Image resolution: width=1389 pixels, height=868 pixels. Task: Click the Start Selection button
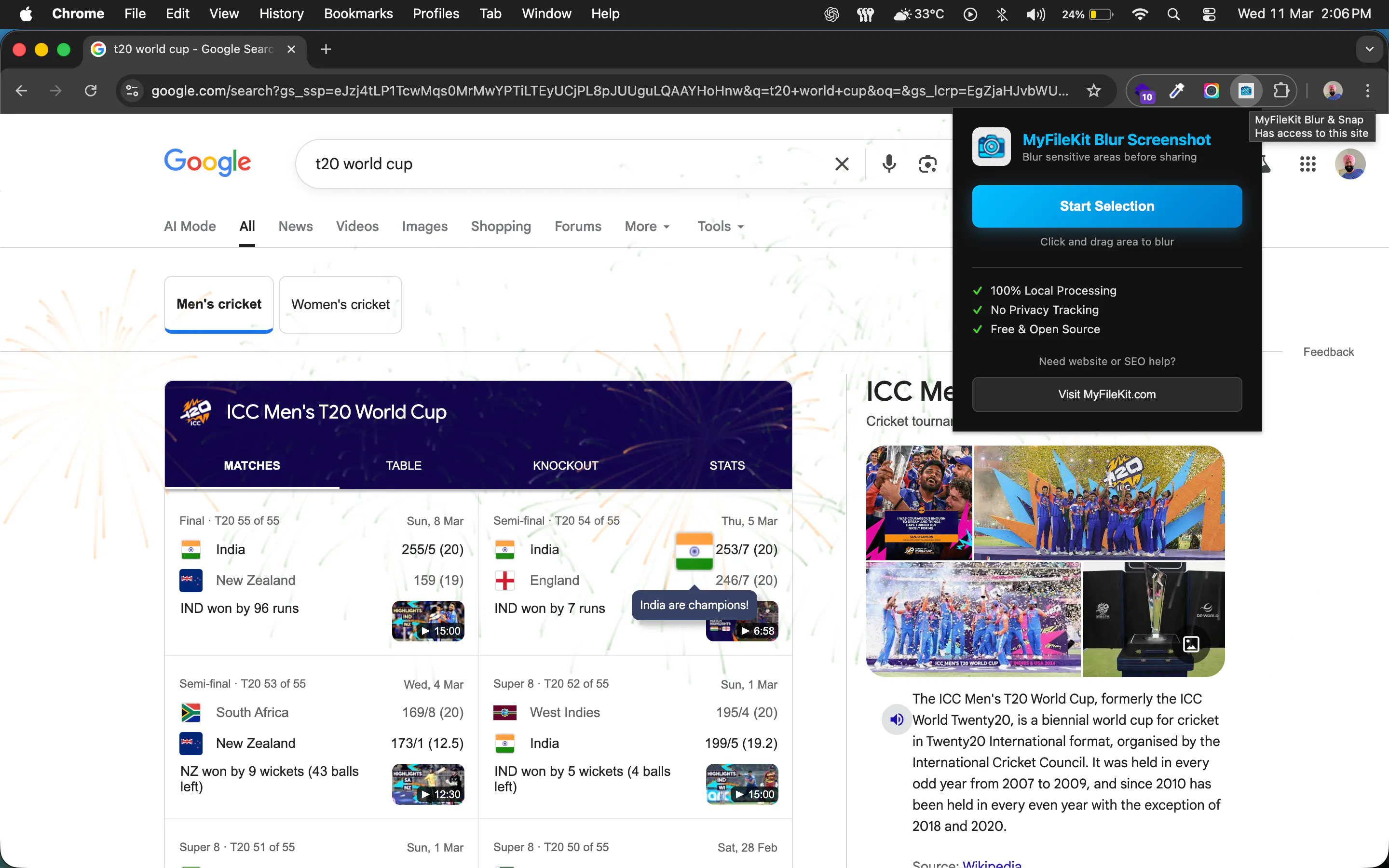(1106, 206)
